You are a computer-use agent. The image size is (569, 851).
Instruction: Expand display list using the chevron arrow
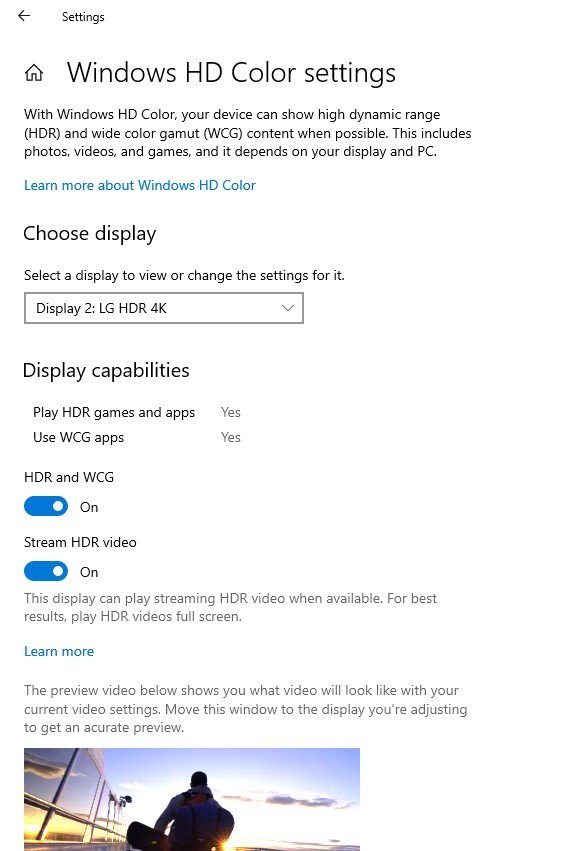point(288,308)
